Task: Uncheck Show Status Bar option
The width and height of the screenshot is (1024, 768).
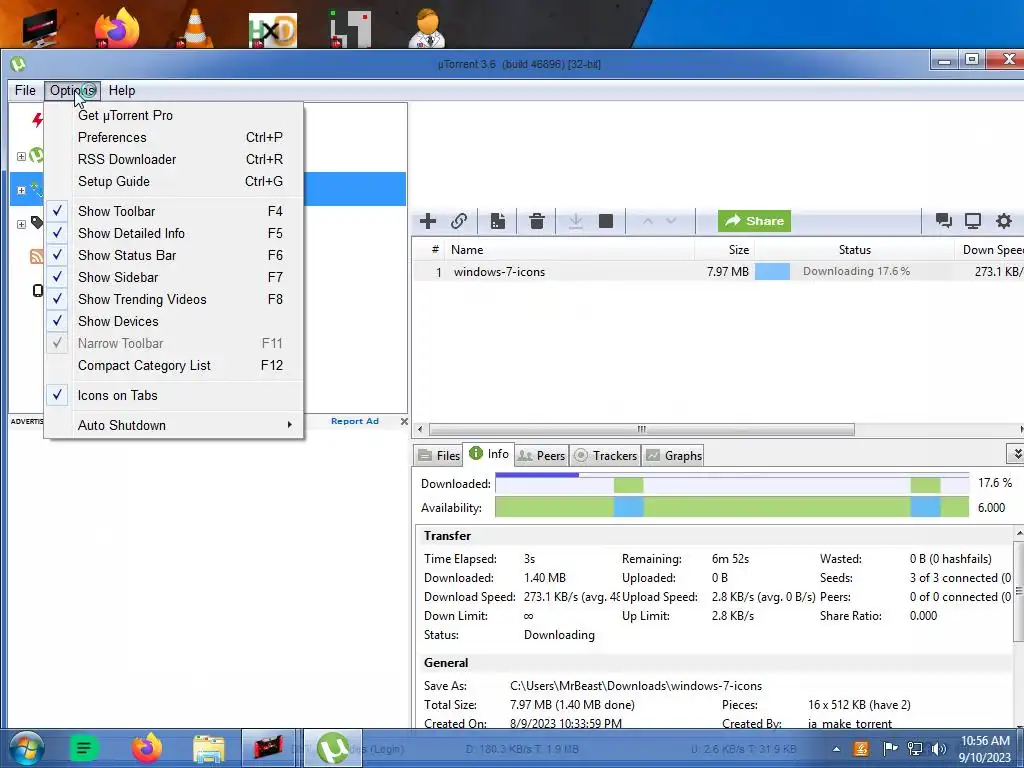Action: coord(174,255)
